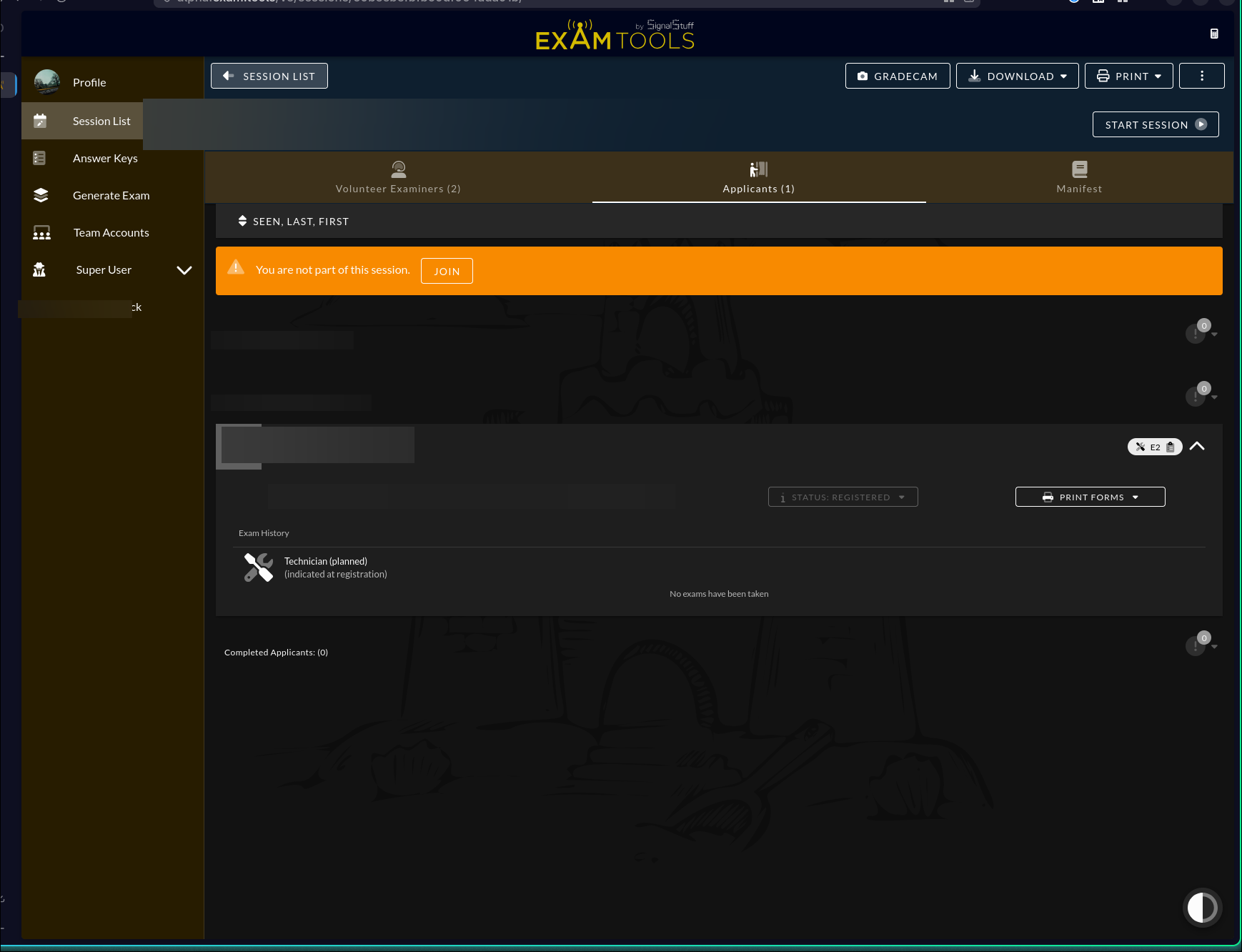Image resolution: width=1242 pixels, height=952 pixels.
Task: Click the Super User spy icon
Action: [x=39, y=269]
